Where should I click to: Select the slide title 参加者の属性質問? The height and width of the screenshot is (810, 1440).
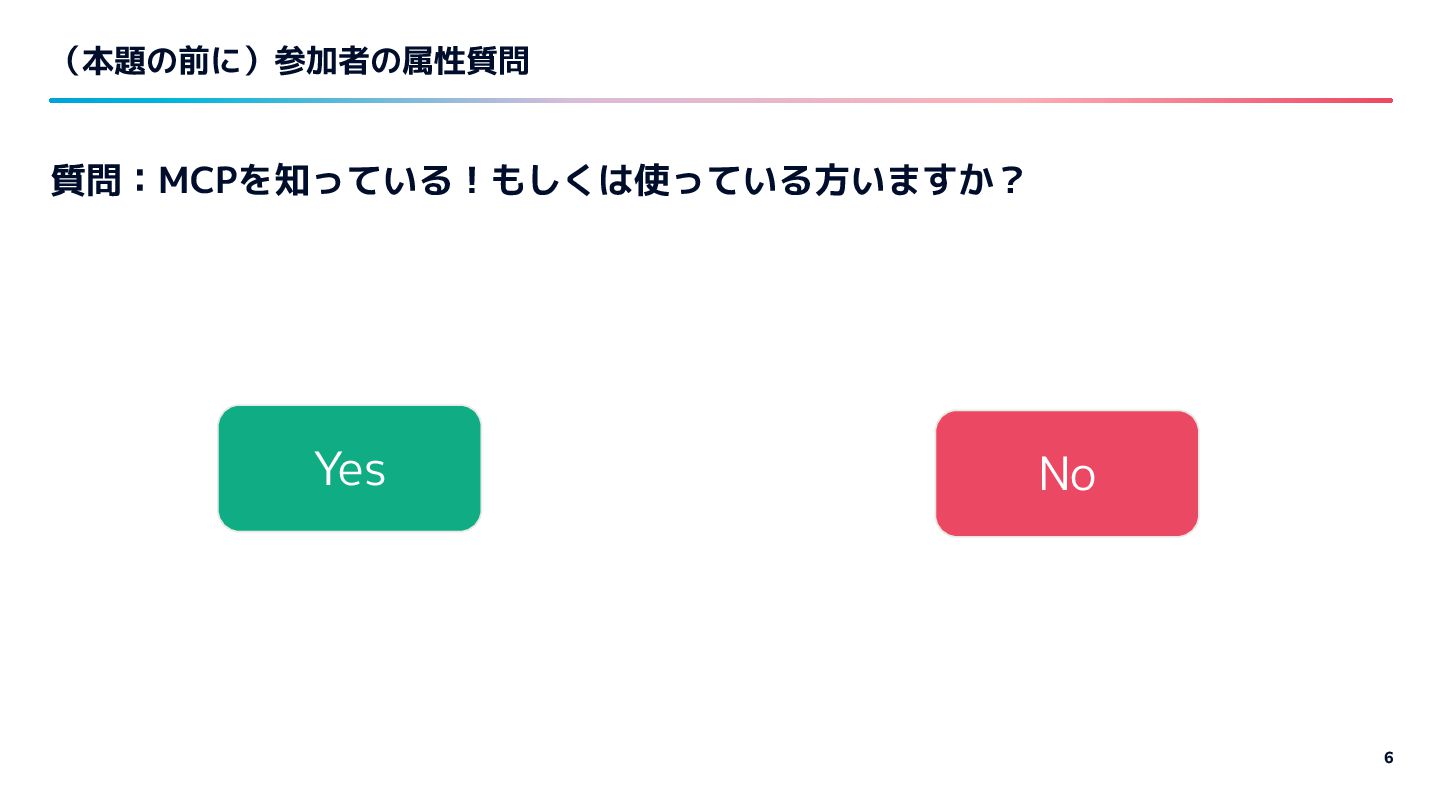pos(401,62)
